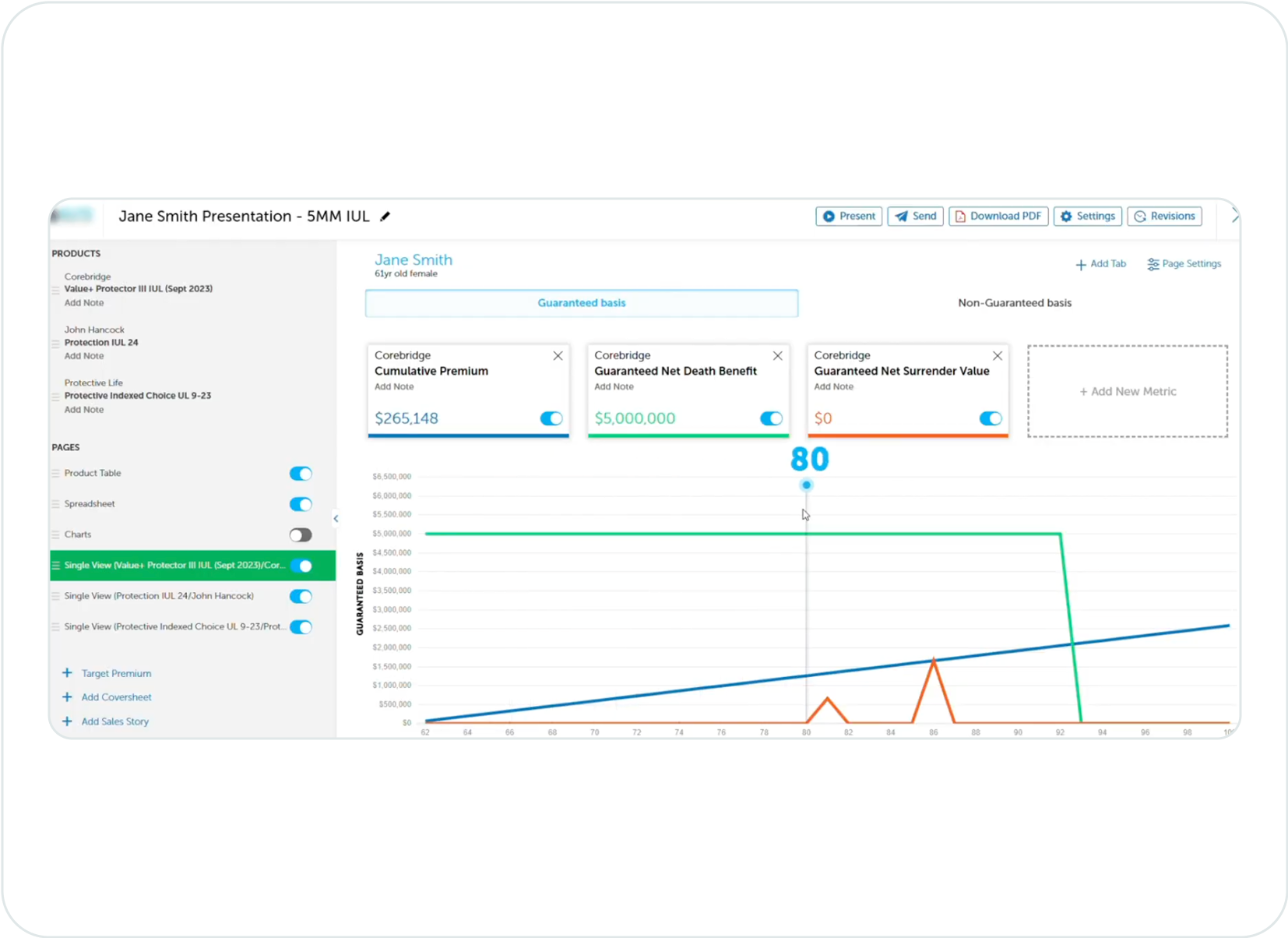
Task: Expand the right-side panel chevron
Action: 1234,217
